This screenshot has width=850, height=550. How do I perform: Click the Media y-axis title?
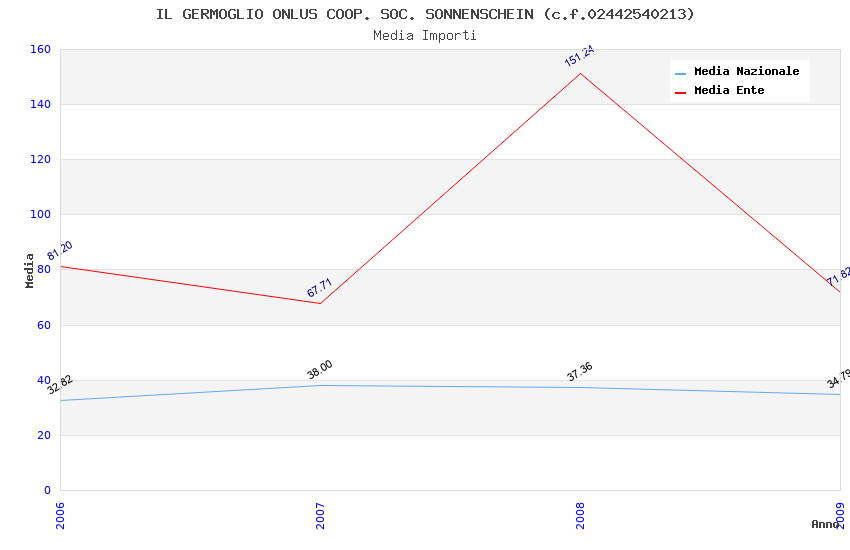29,271
